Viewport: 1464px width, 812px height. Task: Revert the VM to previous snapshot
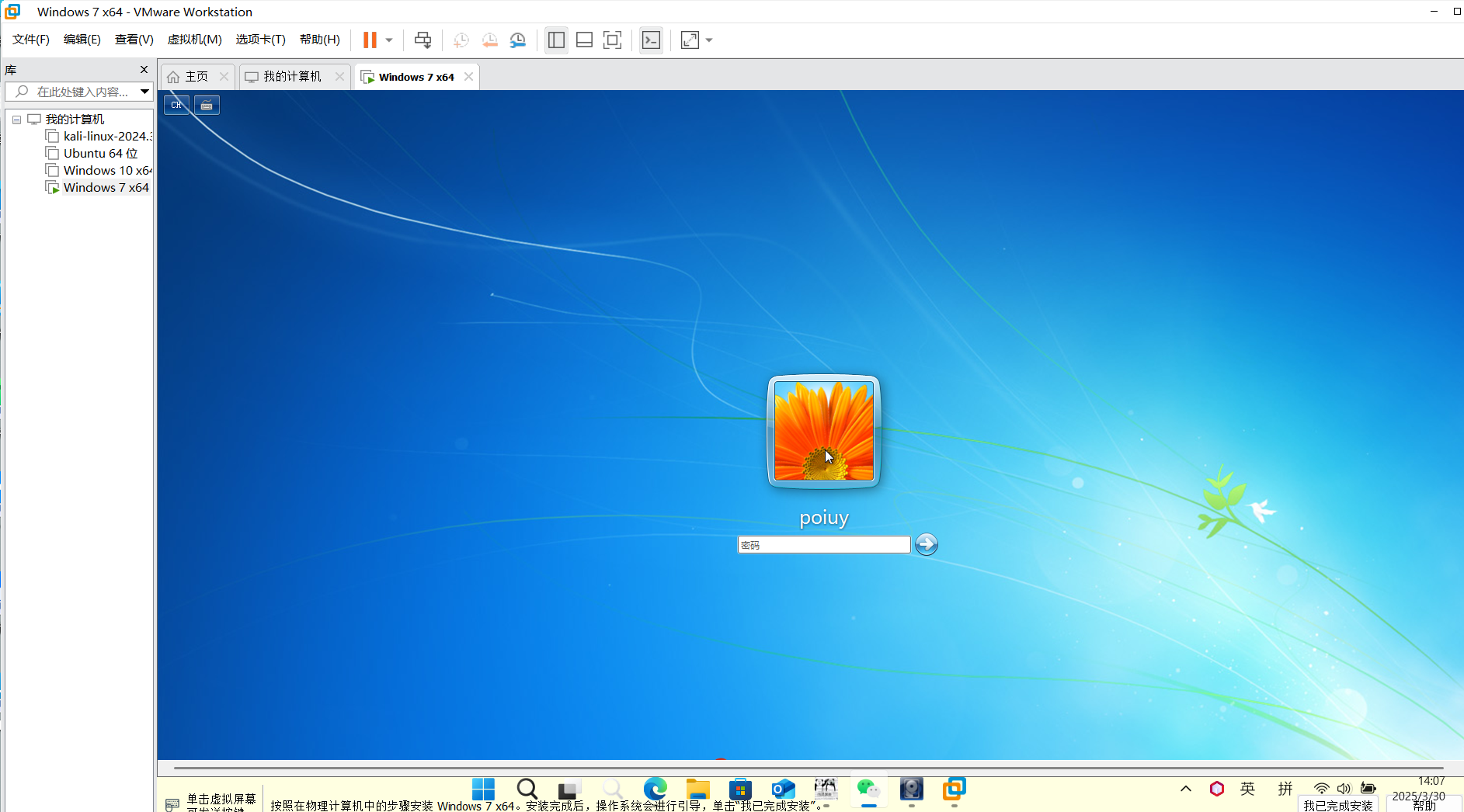pyautogui.click(x=489, y=40)
